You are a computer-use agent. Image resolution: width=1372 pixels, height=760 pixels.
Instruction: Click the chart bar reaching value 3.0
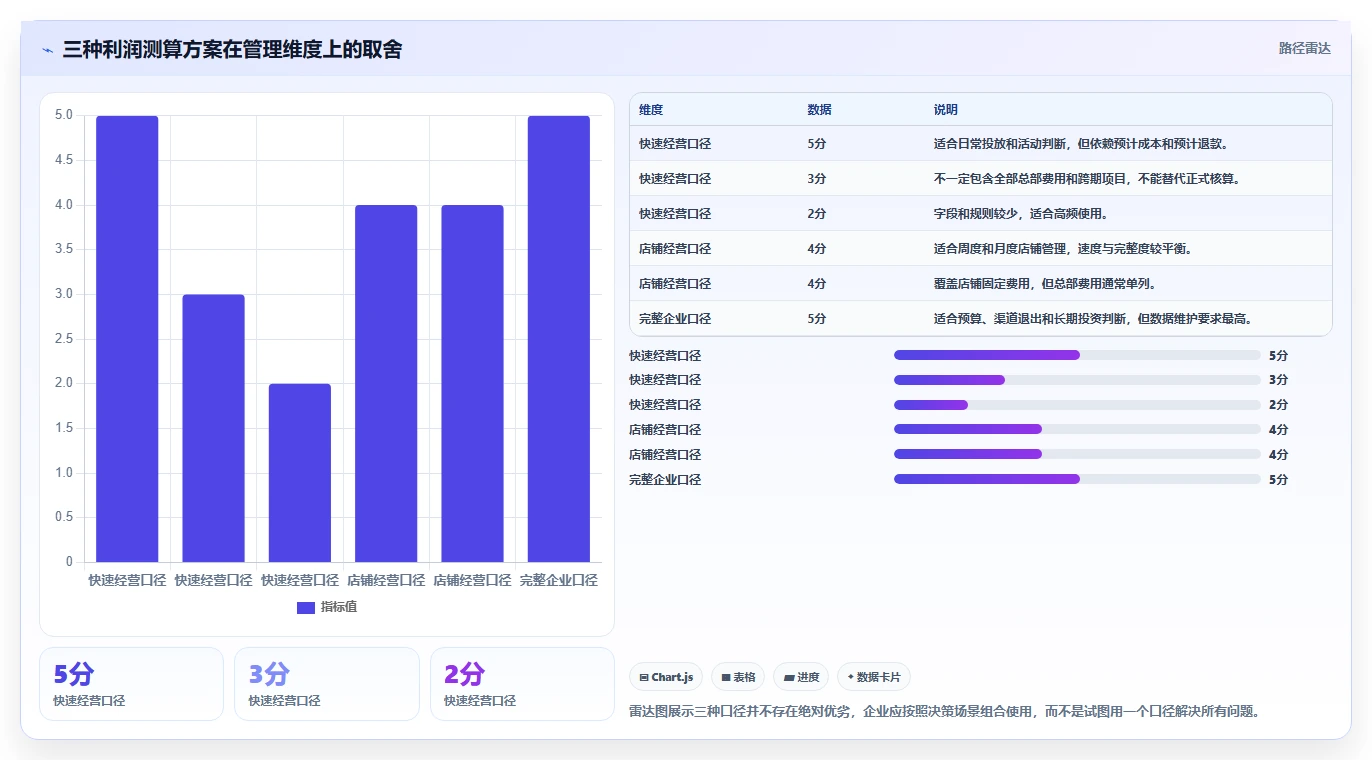tap(213, 428)
